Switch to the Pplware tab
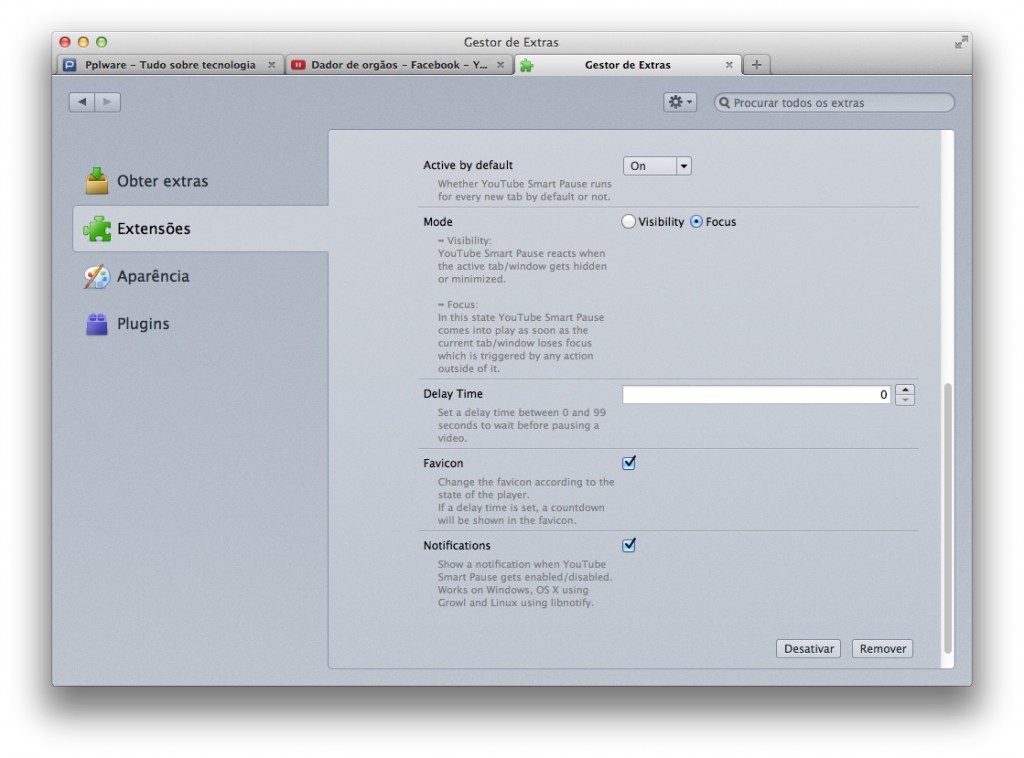 pyautogui.click(x=170, y=65)
